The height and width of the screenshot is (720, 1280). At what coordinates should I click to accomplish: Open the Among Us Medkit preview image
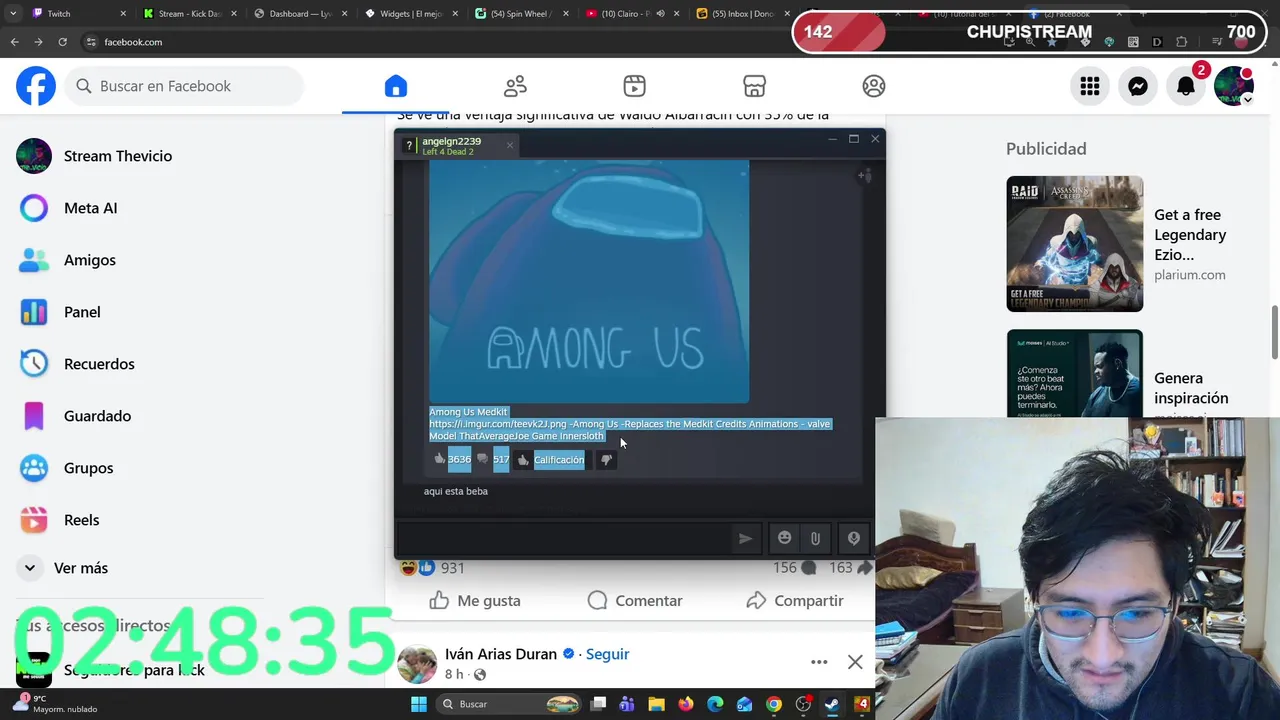(x=589, y=282)
